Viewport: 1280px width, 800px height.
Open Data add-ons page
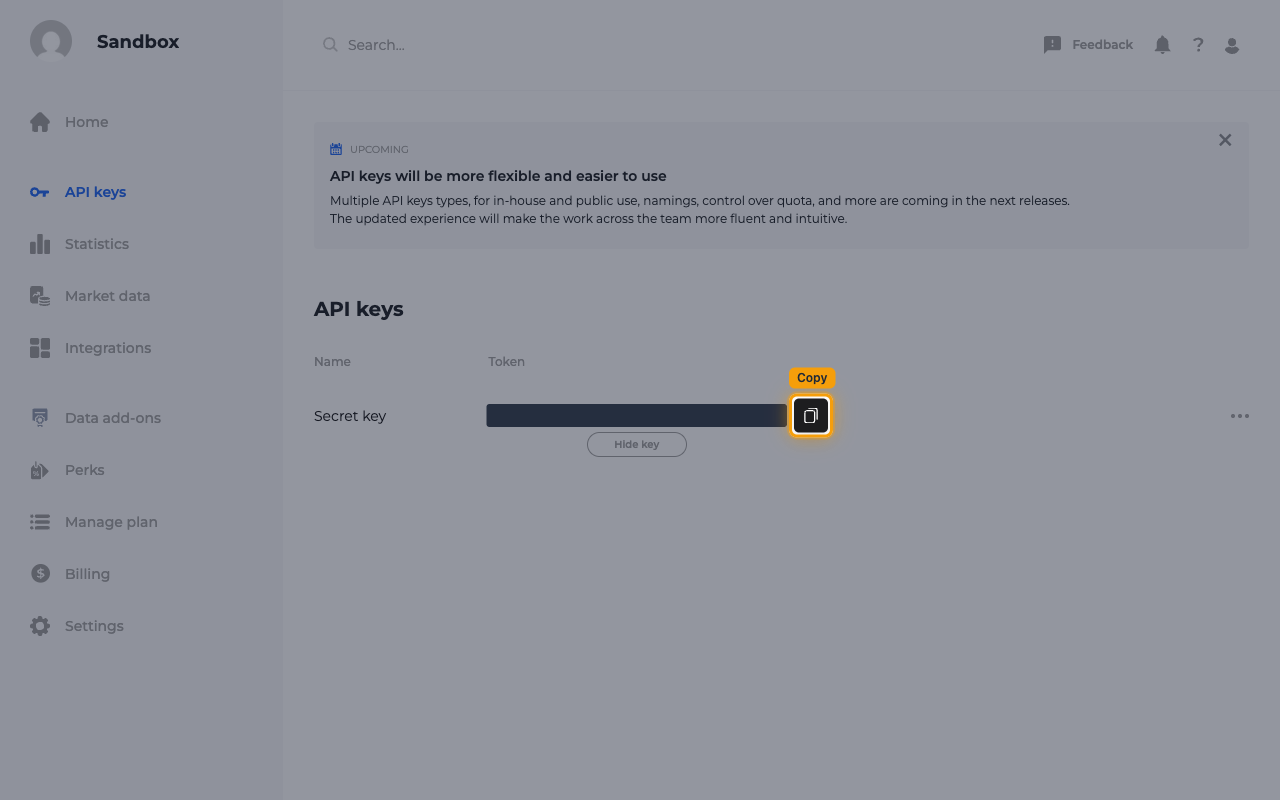(113, 418)
